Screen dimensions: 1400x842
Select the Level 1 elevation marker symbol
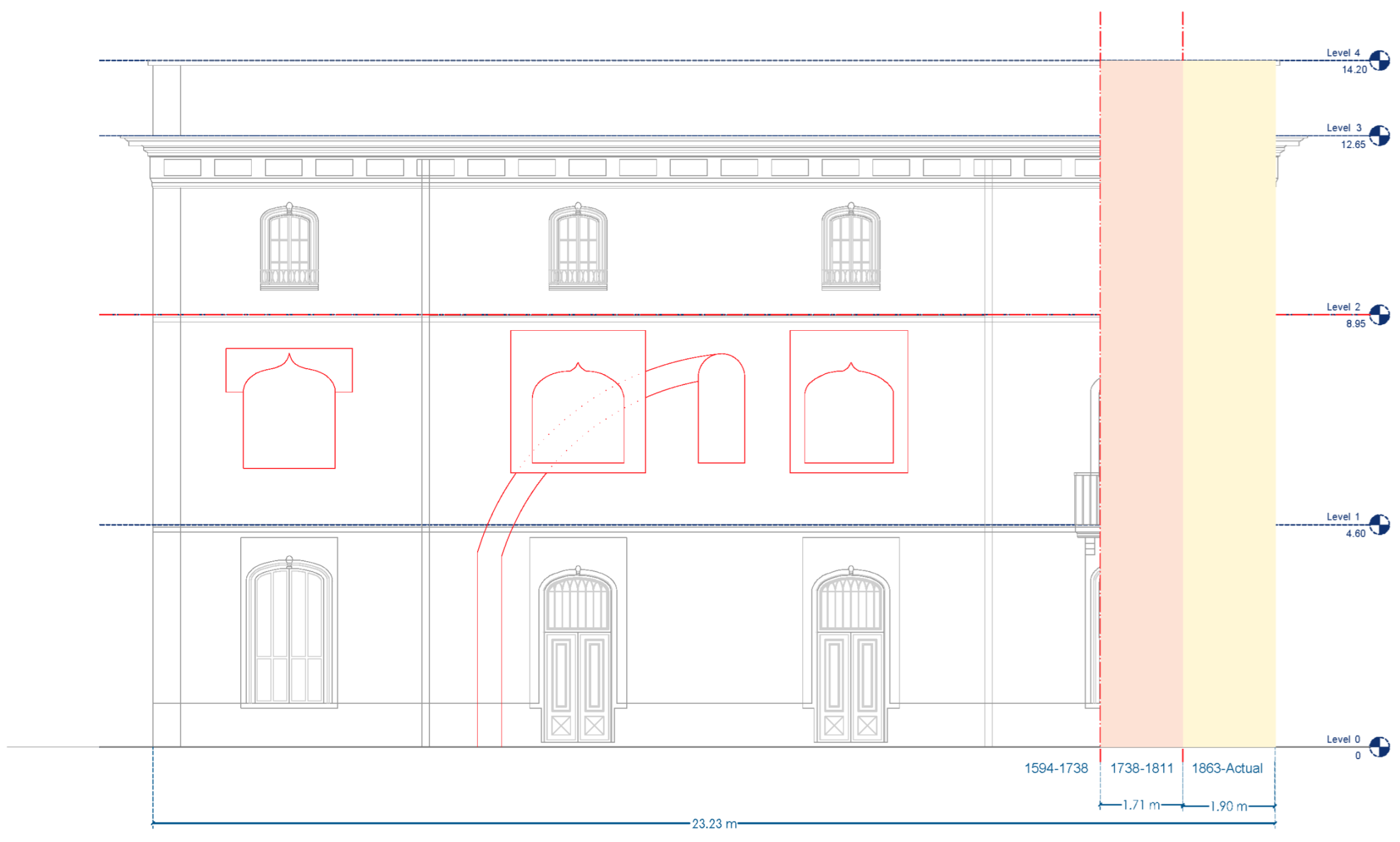coord(1379,524)
